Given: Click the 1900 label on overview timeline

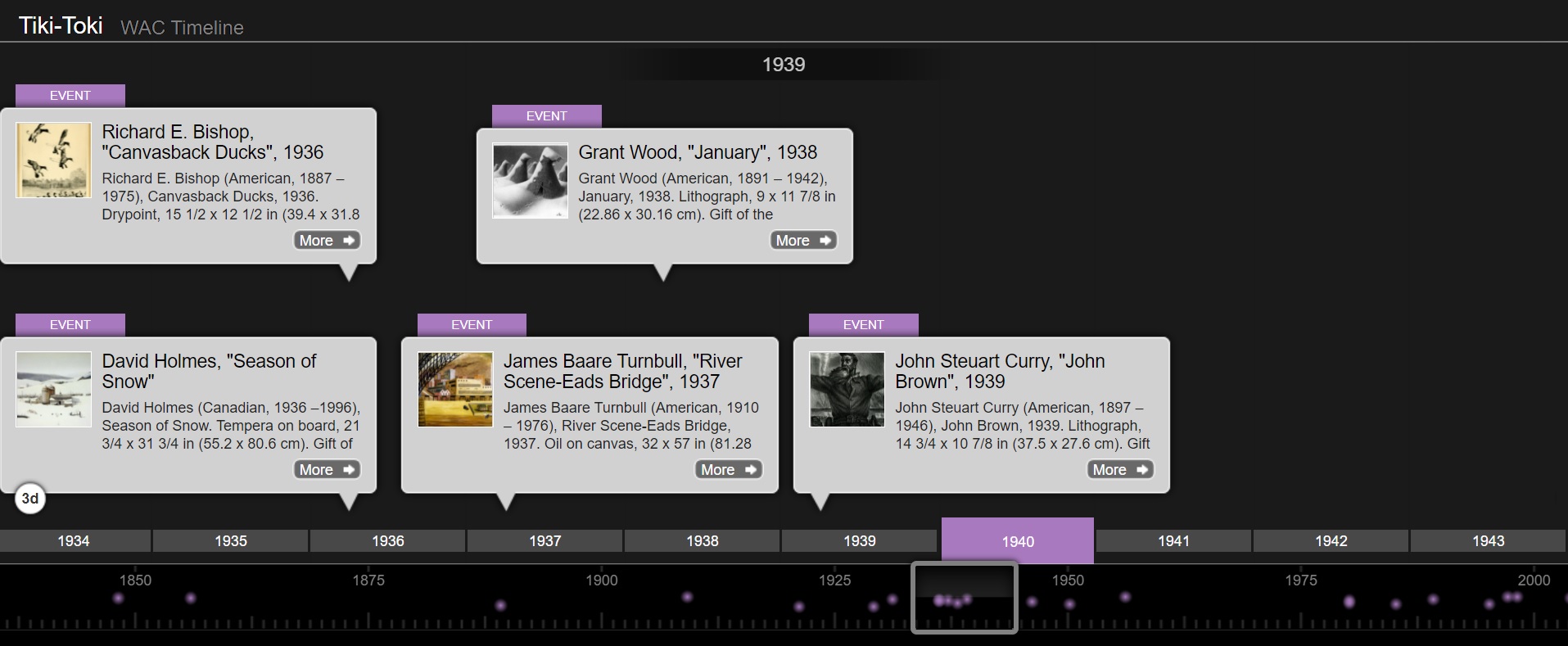Looking at the screenshot, I should [601, 580].
